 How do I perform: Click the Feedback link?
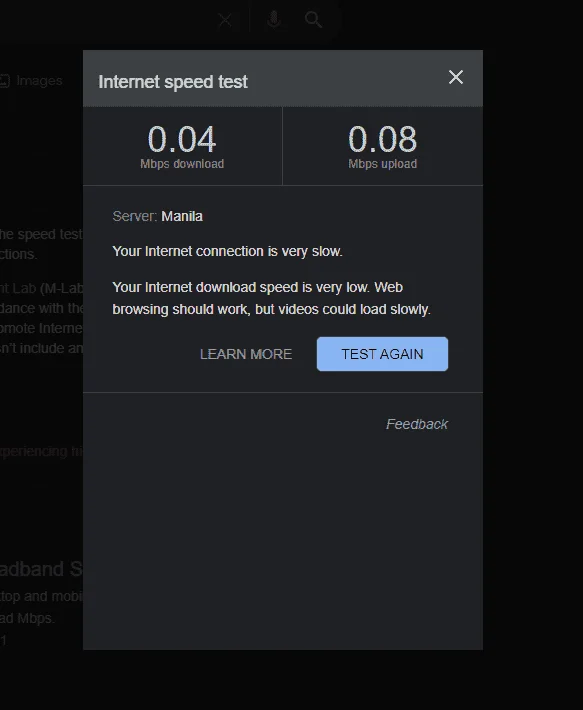click(x=416, y=424)
